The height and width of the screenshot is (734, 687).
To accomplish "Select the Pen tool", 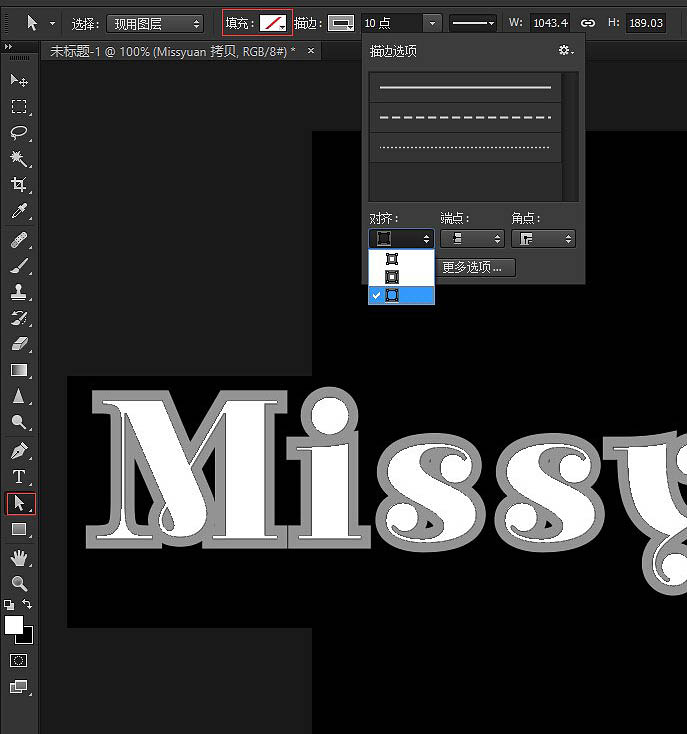I will click(19, 451).
